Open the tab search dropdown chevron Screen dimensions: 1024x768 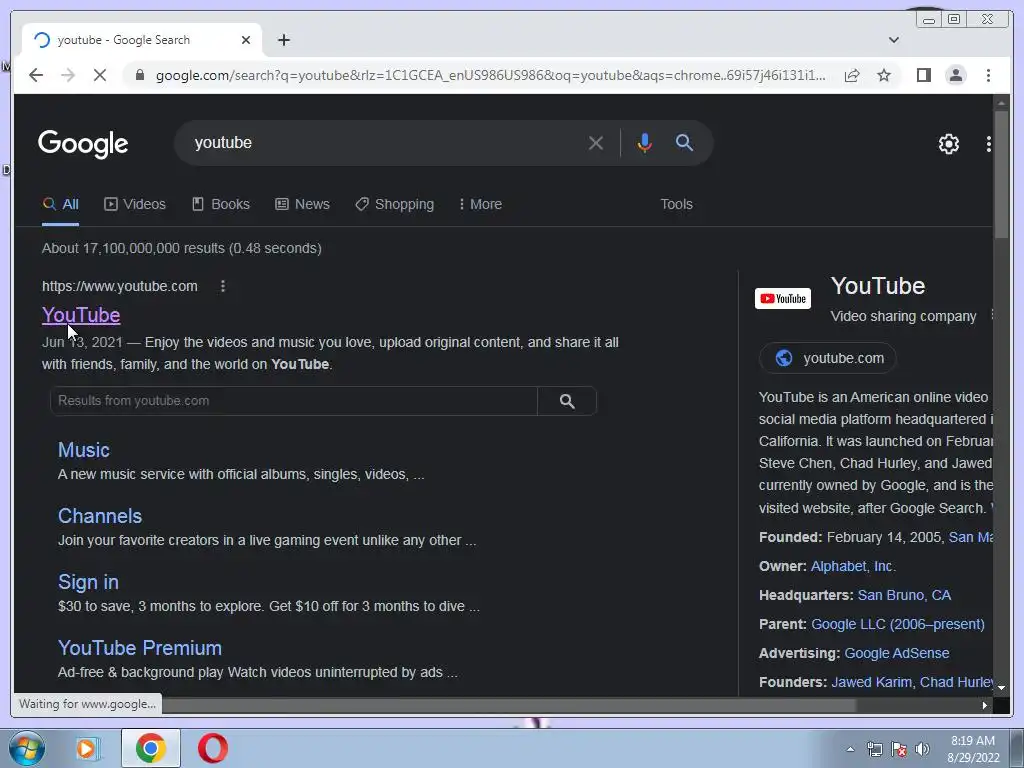[x=893, y=40]
